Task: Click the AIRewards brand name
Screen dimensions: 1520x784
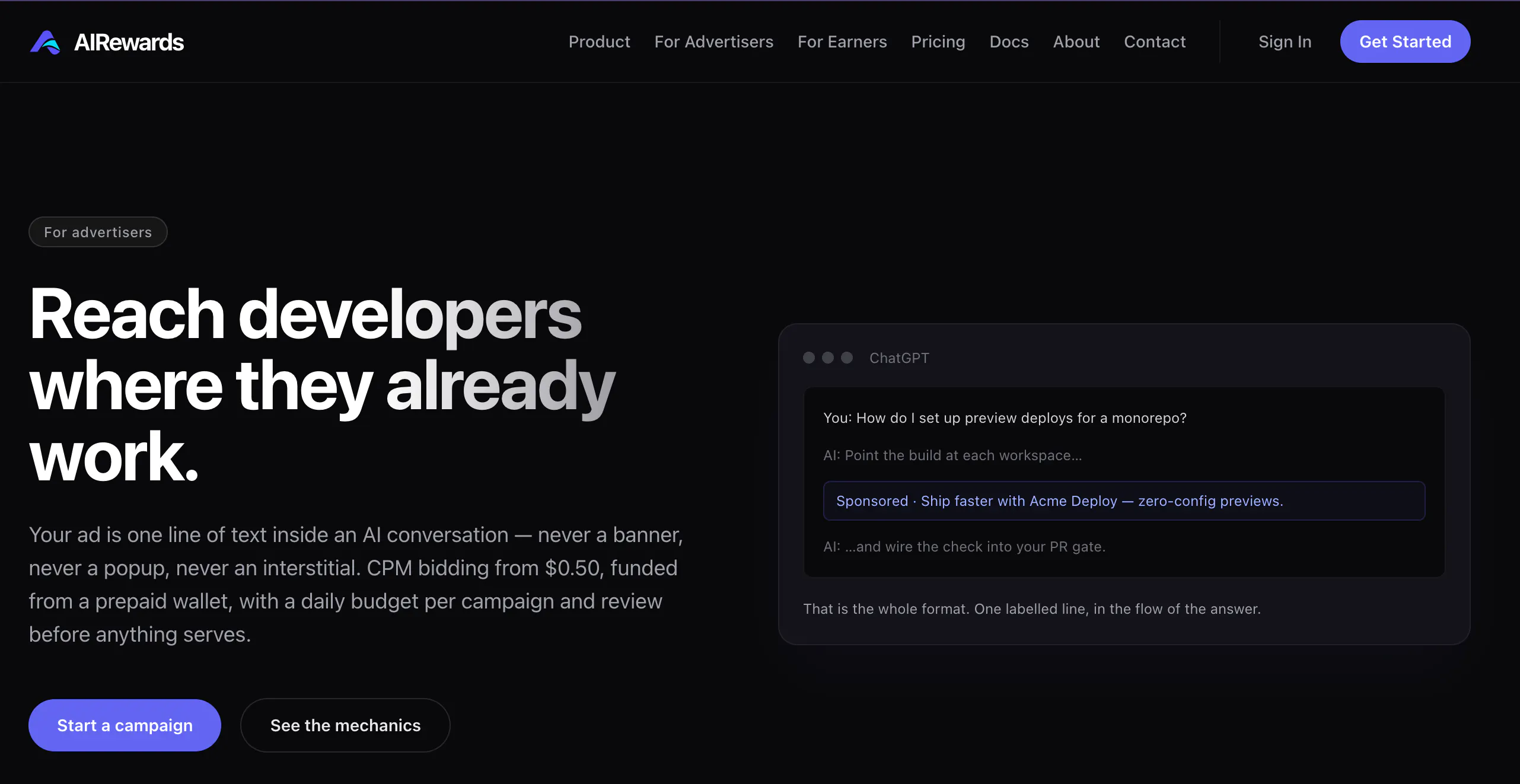Action: (x=129, y=42)
